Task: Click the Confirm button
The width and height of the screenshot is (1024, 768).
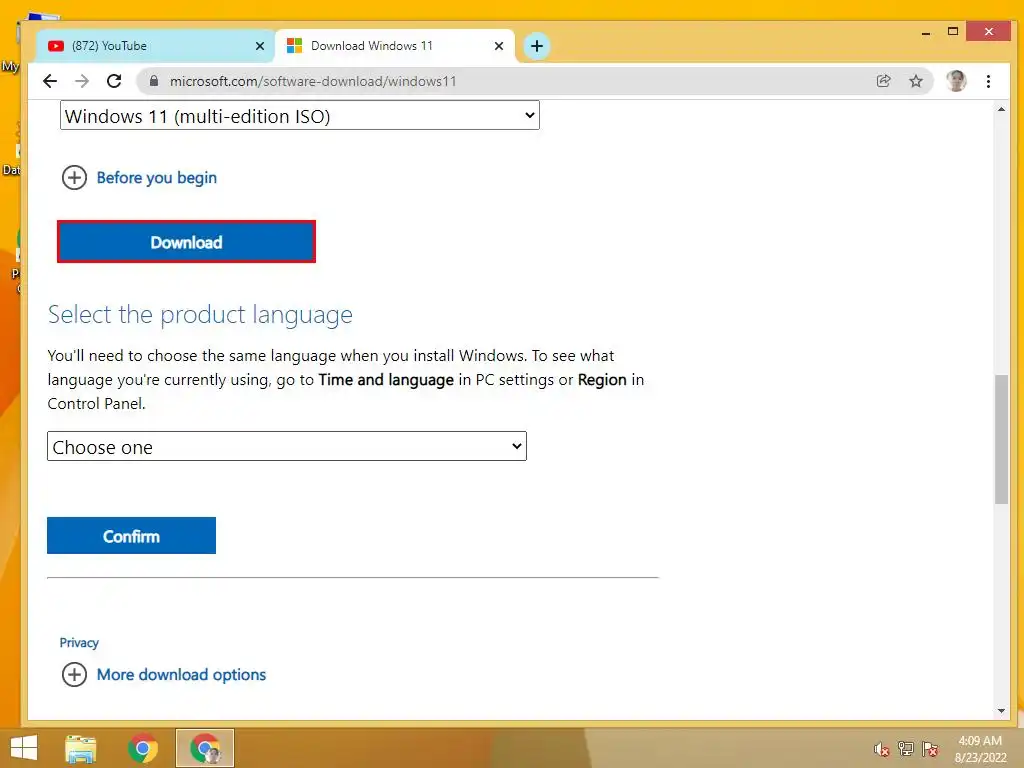Action: (x=131, y=536)
